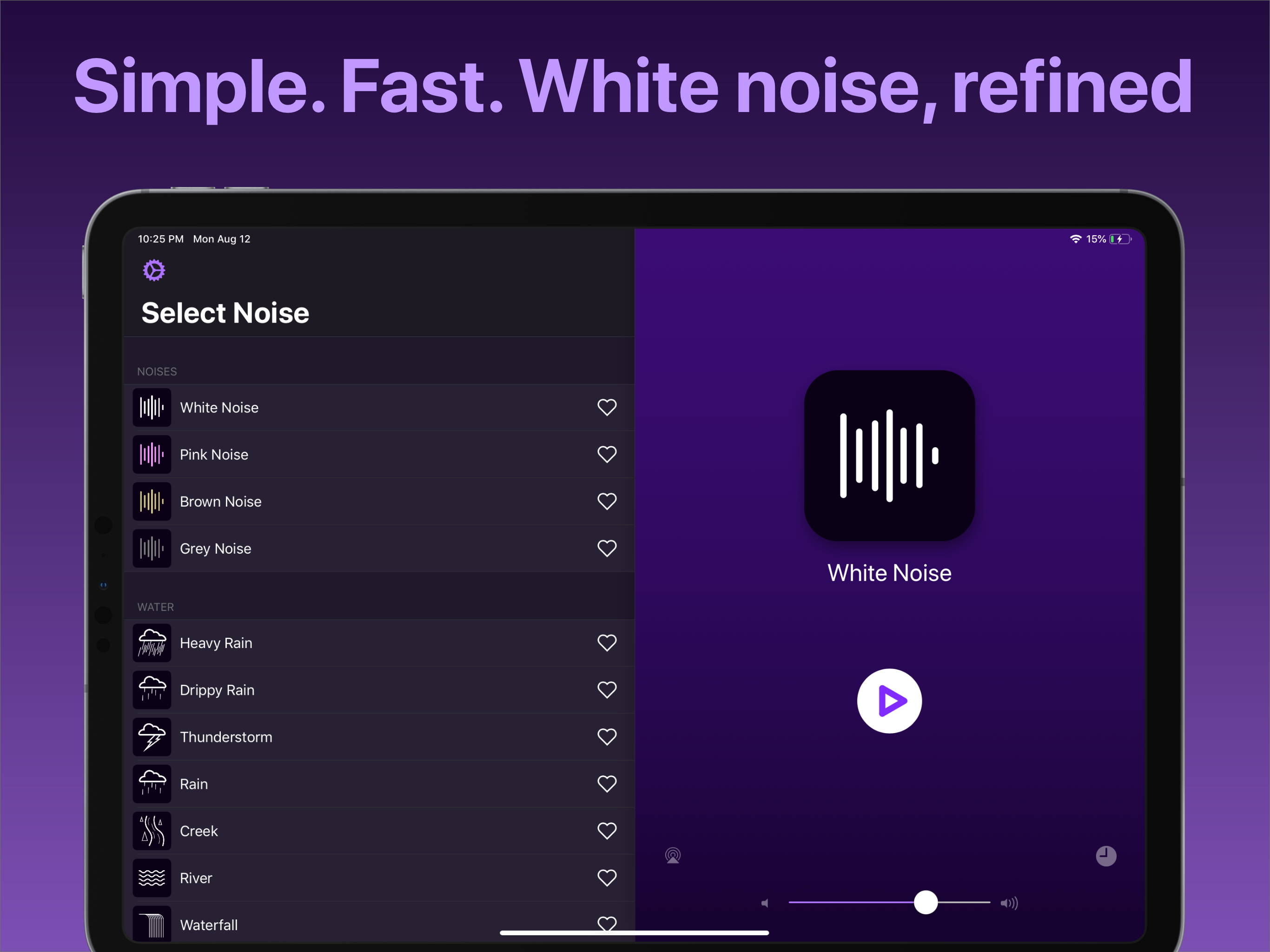Open the sleep timer clock icon
Viewport: 1270px width, 952px height.
click(1105, 855)
